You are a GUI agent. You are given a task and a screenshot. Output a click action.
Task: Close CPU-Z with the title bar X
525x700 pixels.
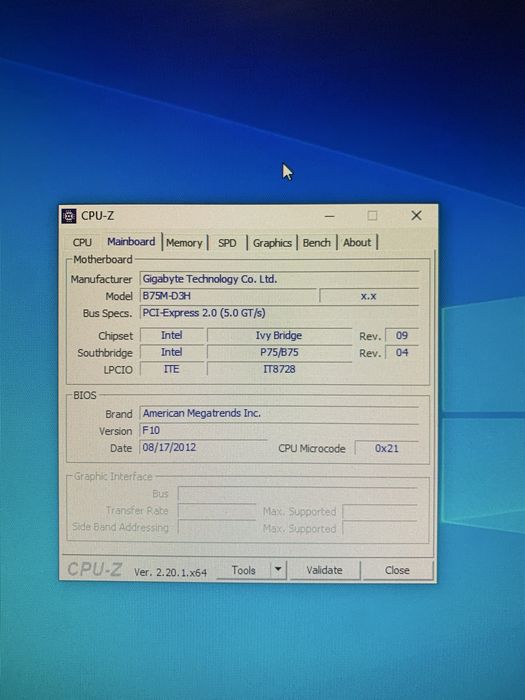pos(416,216)
